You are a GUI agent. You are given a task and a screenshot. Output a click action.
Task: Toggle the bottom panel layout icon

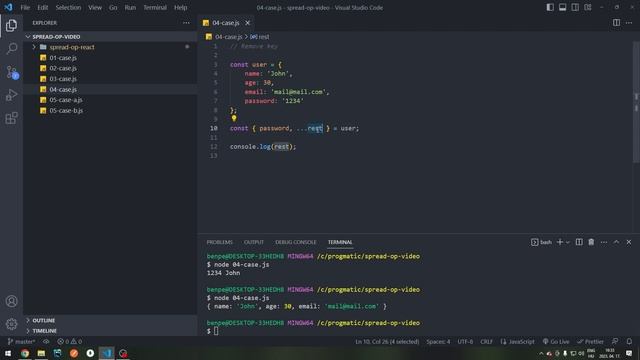[562, 7]
